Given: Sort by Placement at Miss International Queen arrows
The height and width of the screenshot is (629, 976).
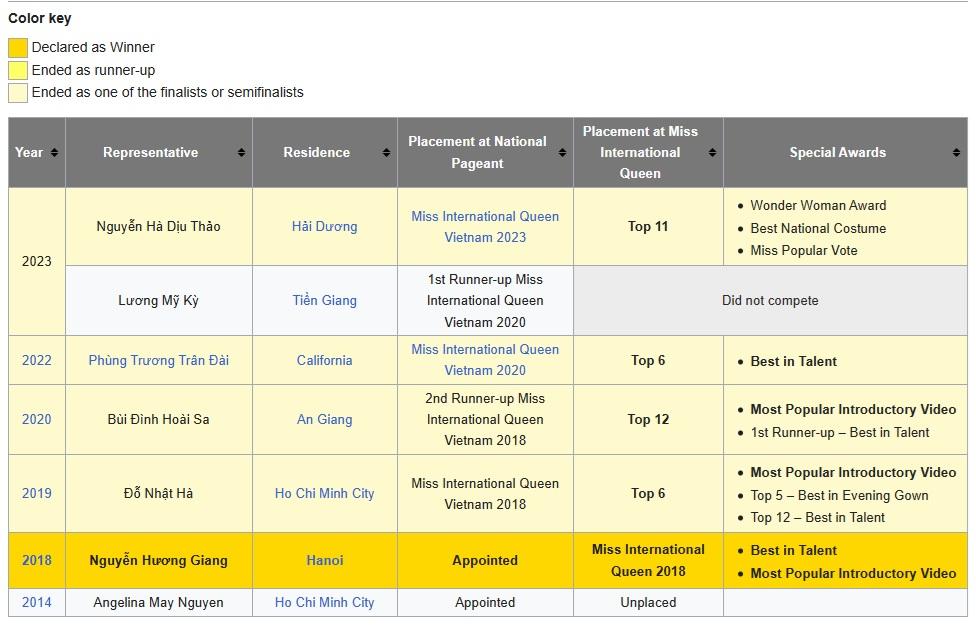Looking at the screenshot, I should 712,152.
